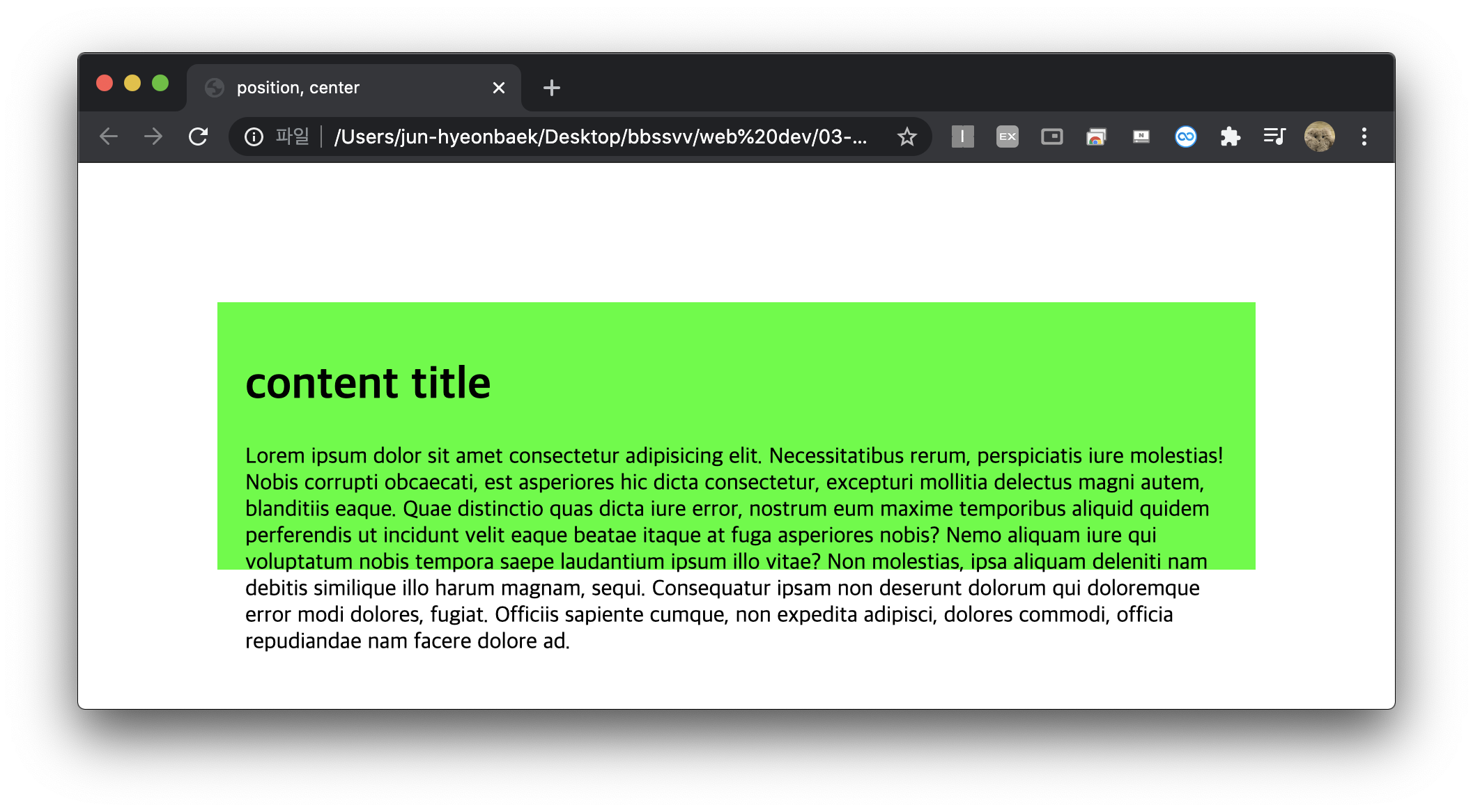
Task: Close the "position, center" tab
Action: click(498, 88)
